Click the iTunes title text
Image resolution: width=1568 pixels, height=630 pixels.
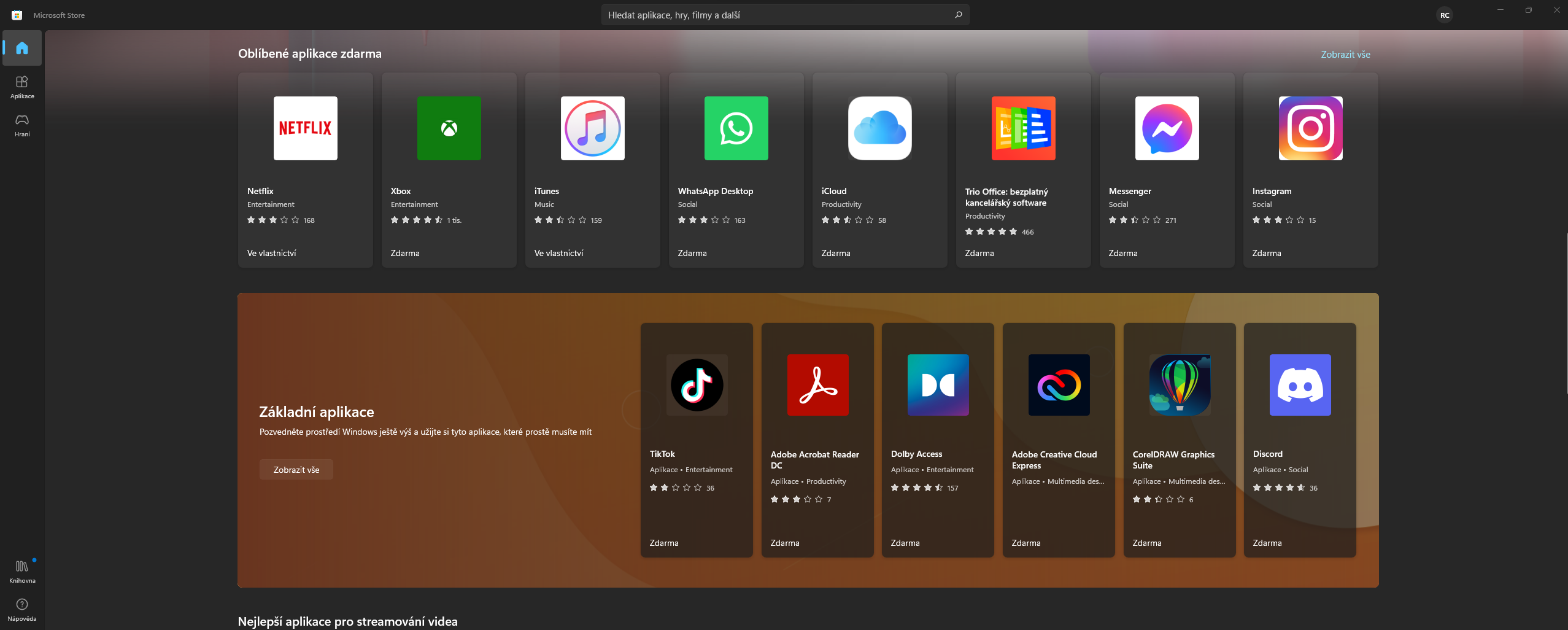[546, 191]
